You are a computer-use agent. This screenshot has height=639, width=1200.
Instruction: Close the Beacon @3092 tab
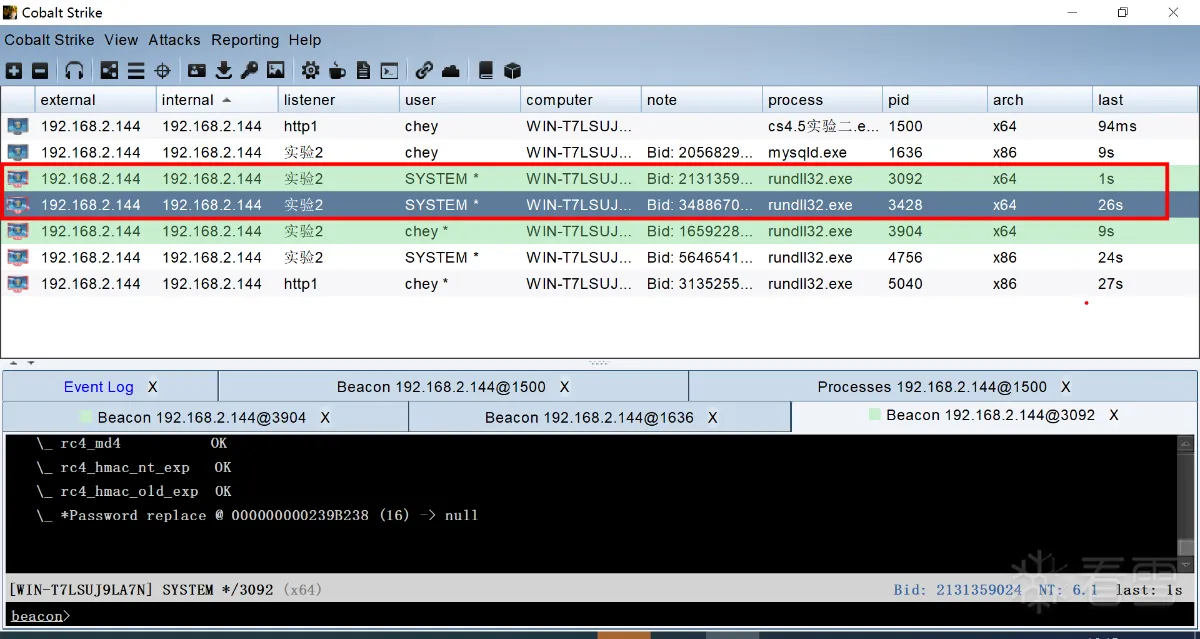(1114, 415)
